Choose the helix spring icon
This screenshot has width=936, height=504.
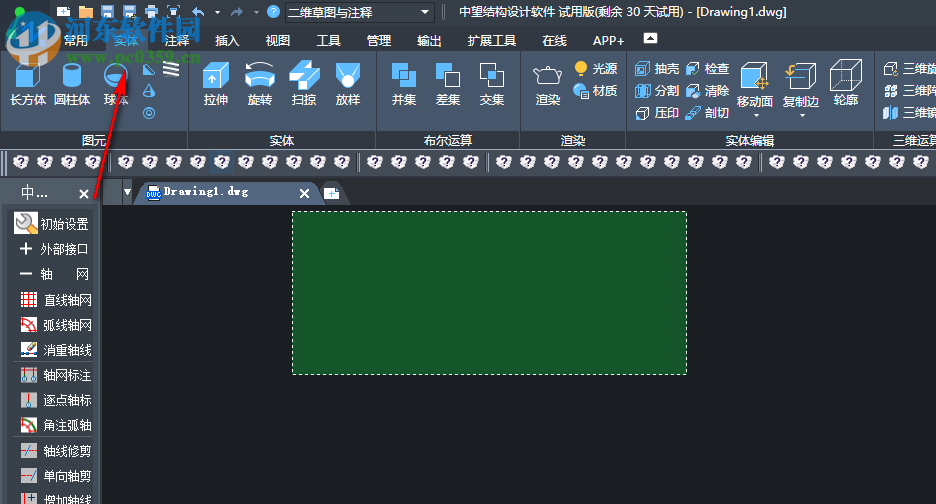tap(171, 70)
